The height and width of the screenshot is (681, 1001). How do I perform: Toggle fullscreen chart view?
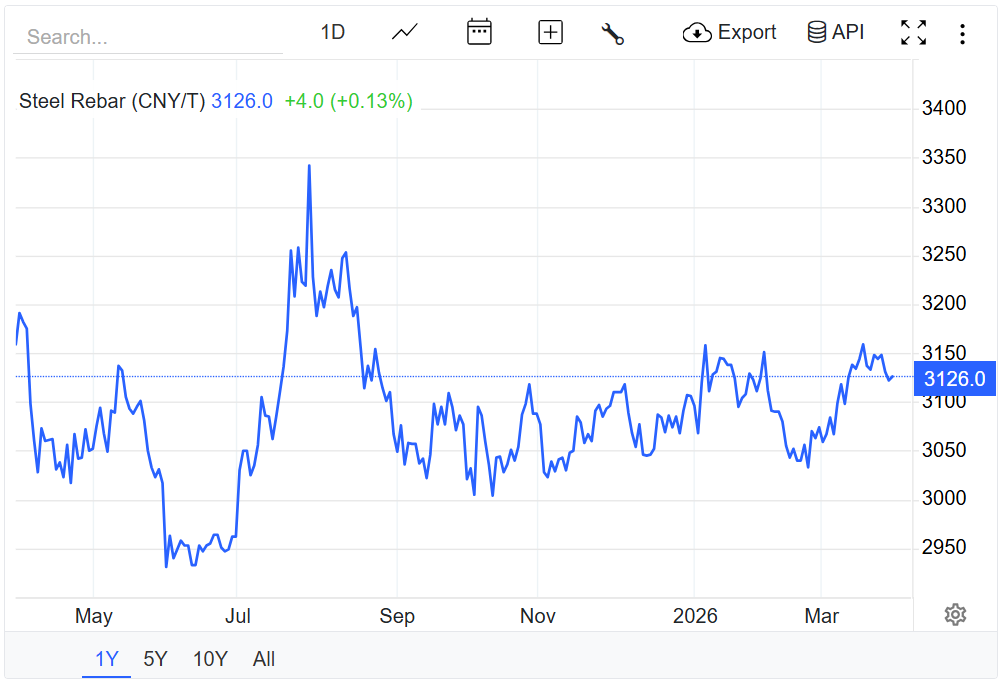913,33
